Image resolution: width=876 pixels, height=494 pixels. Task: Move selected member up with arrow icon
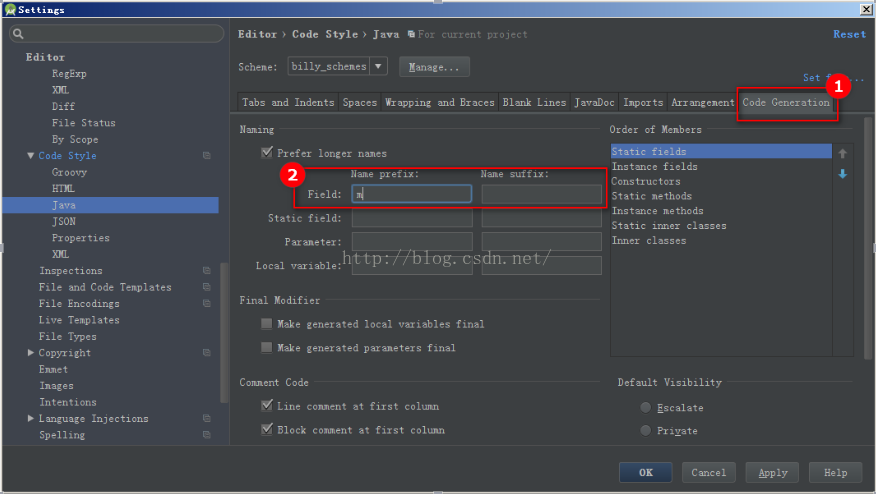[x=842, y=153]
